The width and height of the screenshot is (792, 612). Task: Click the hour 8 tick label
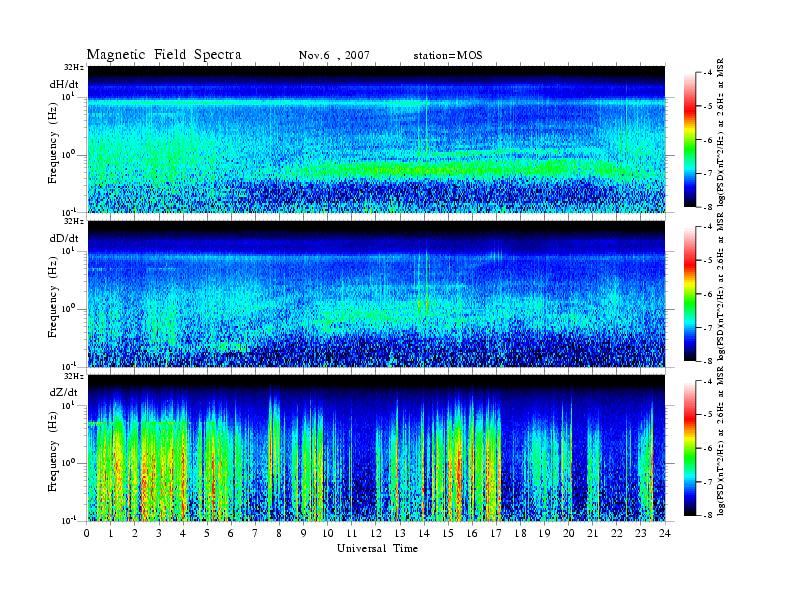coord(279,534)
